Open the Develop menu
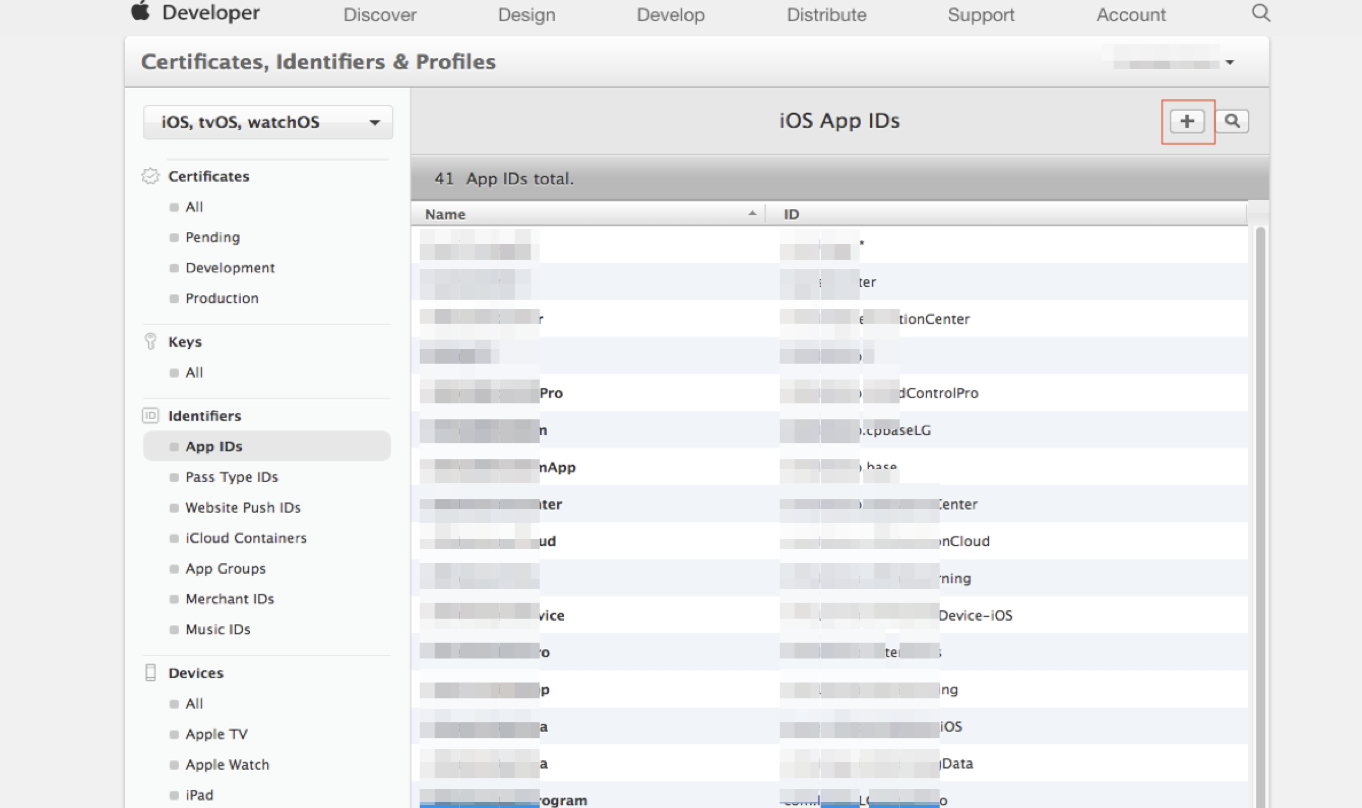Image resolution: width=1362 pixels, height=808 pixels. pos(671,15)
